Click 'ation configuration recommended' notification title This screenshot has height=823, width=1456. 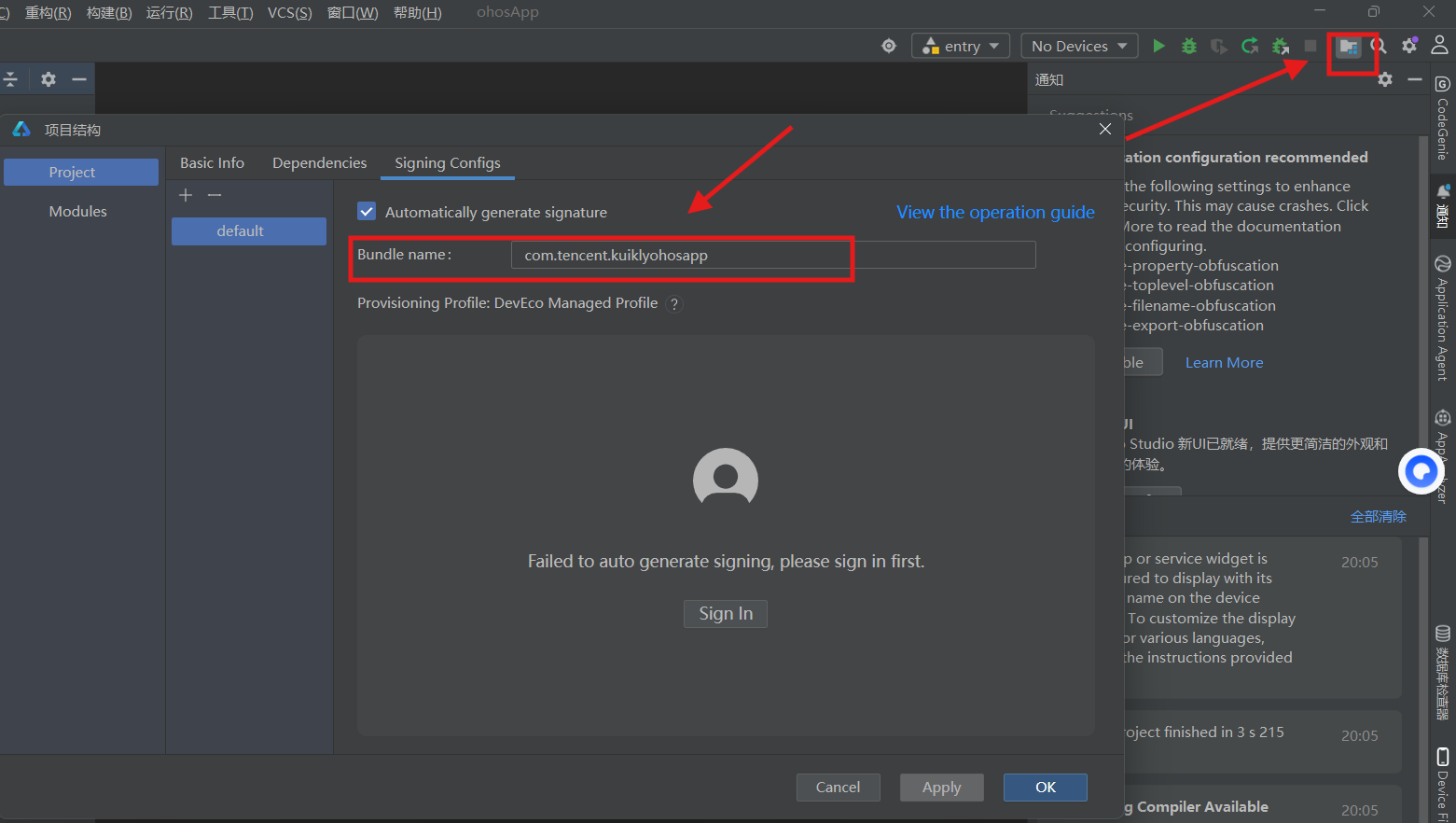[1246, 157]
